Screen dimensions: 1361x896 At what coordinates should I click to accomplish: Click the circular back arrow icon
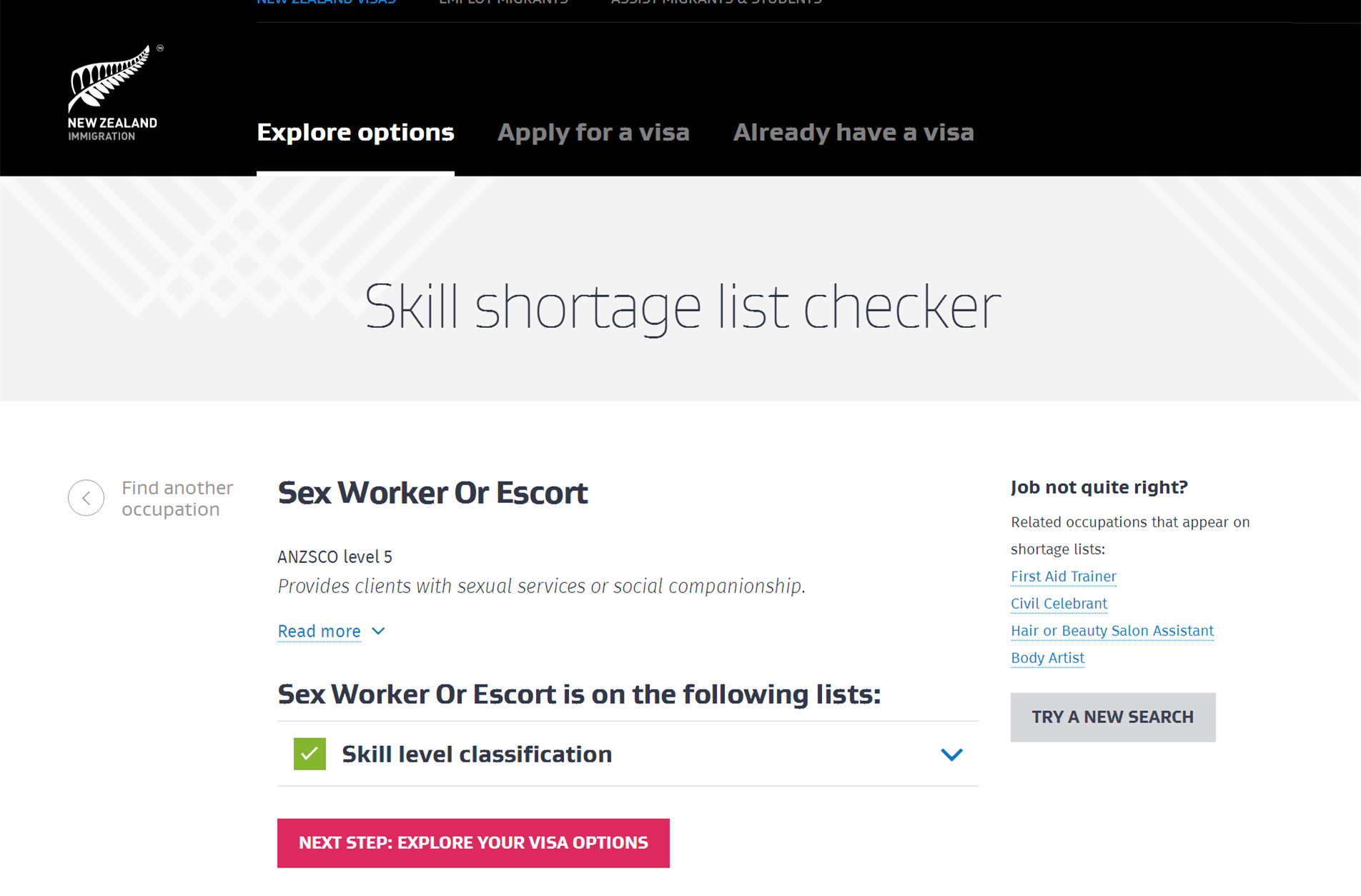coord(86,498)
